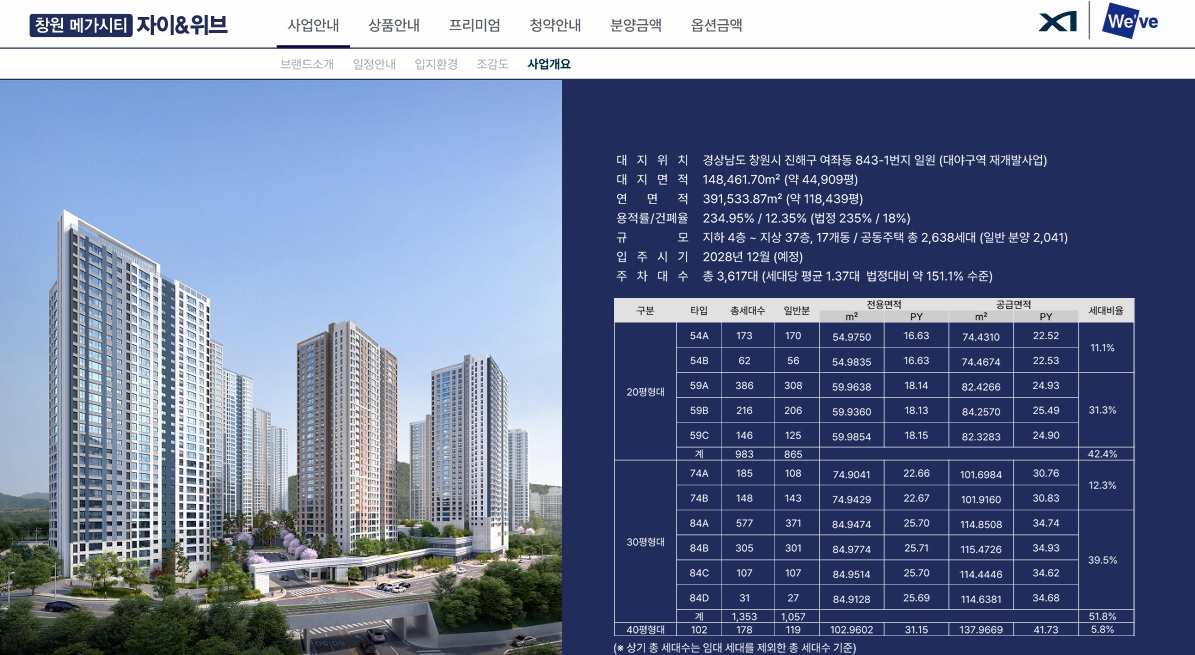Image resolution: width=1195 pixels, height=655 pixels.
Task: Open the 청약안내 menu
Action: coord(556,25)
